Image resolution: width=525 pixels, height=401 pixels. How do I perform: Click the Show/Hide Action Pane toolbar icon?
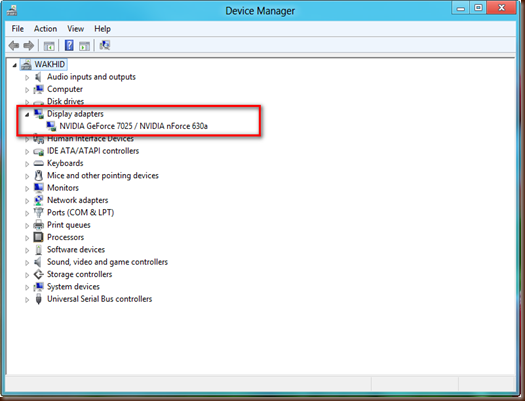(84, 46)
